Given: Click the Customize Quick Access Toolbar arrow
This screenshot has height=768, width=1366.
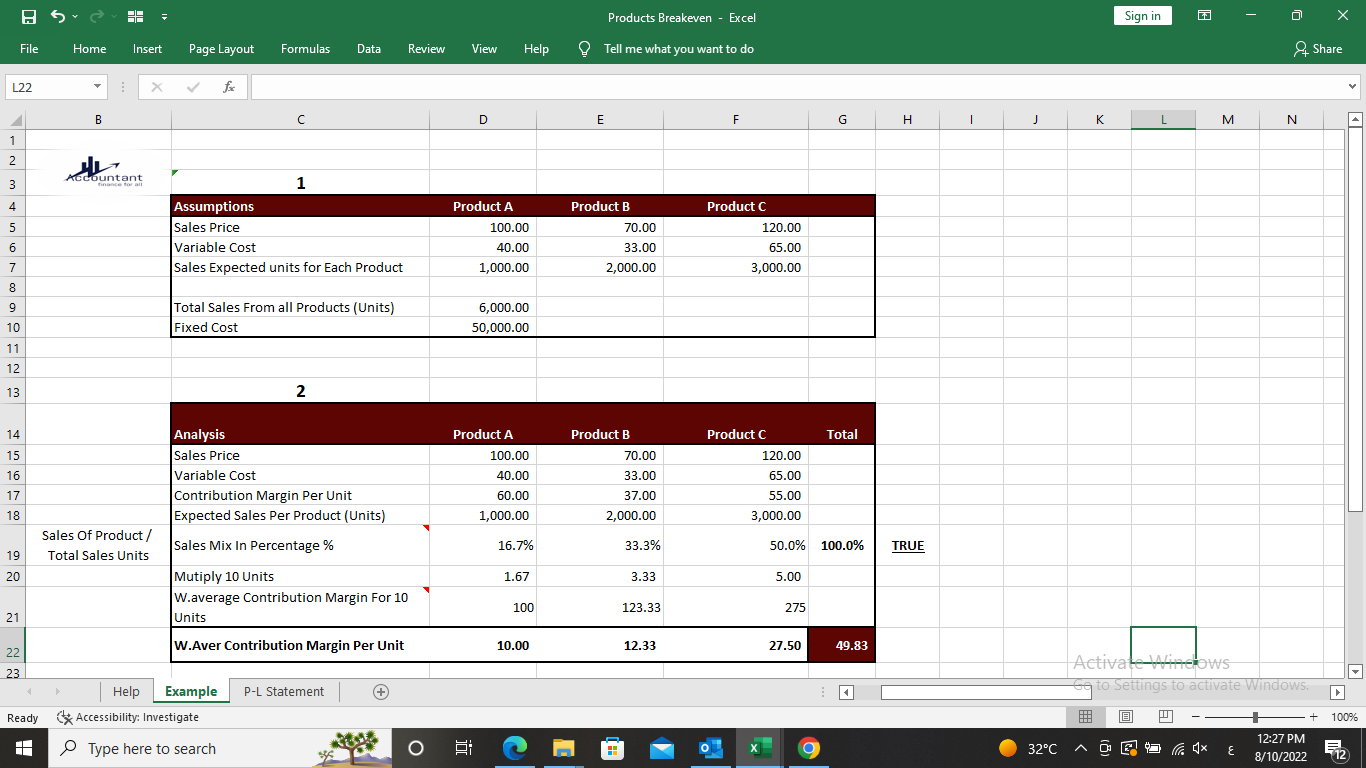Looking at the screenshot, I should tap(163, 17).
